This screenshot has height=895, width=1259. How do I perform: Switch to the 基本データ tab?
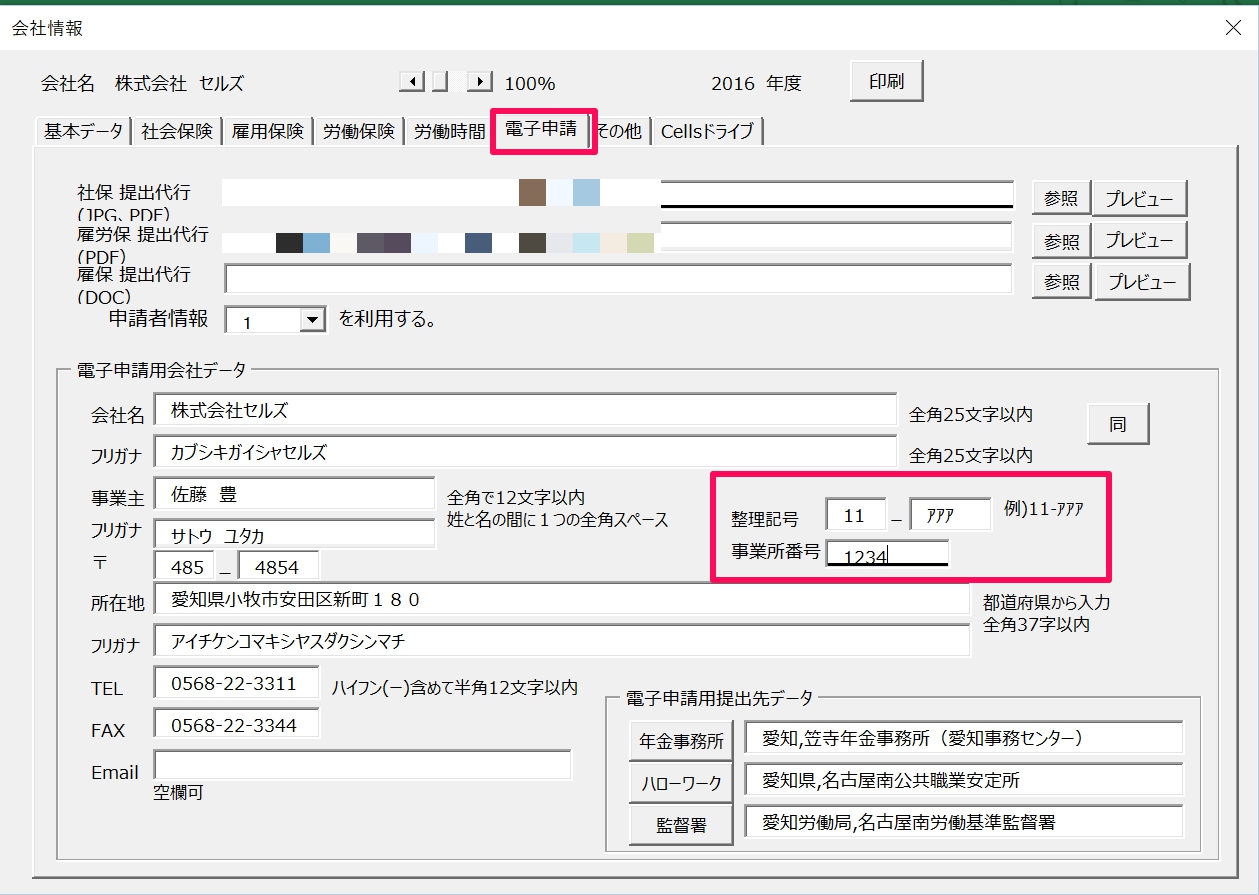point(83,131)
